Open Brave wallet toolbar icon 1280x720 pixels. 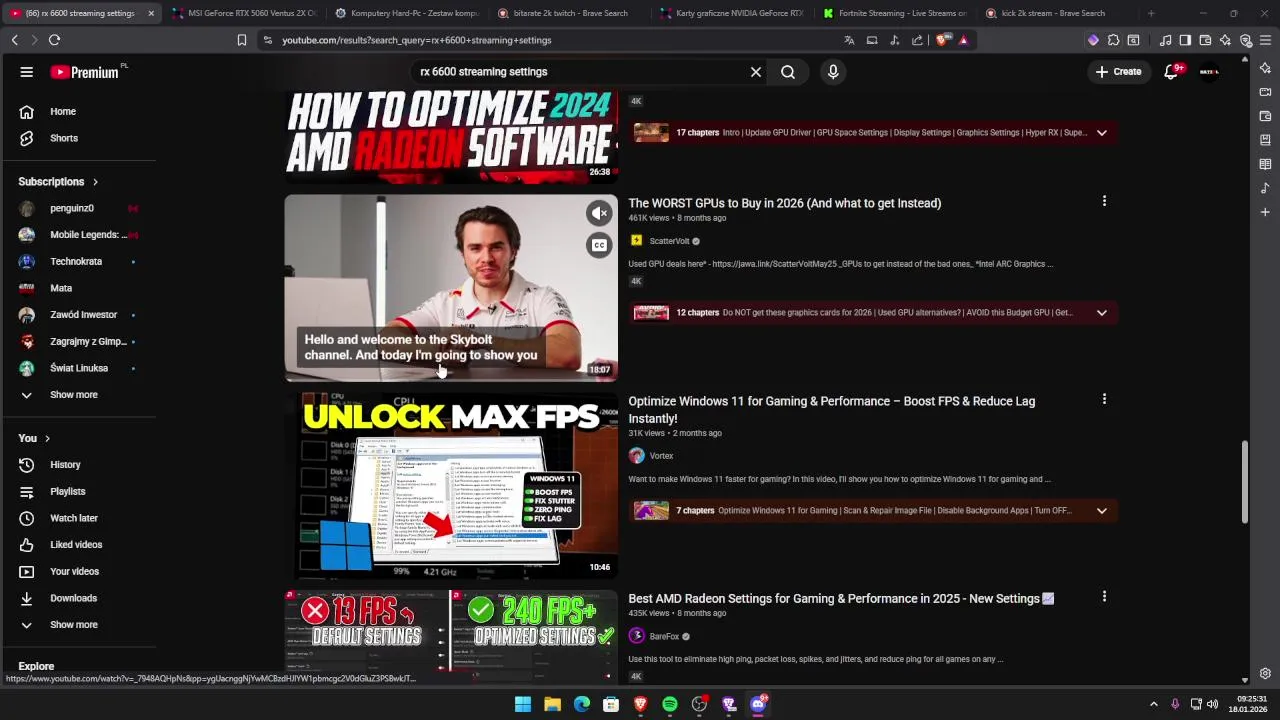[x=1205, y=40]
